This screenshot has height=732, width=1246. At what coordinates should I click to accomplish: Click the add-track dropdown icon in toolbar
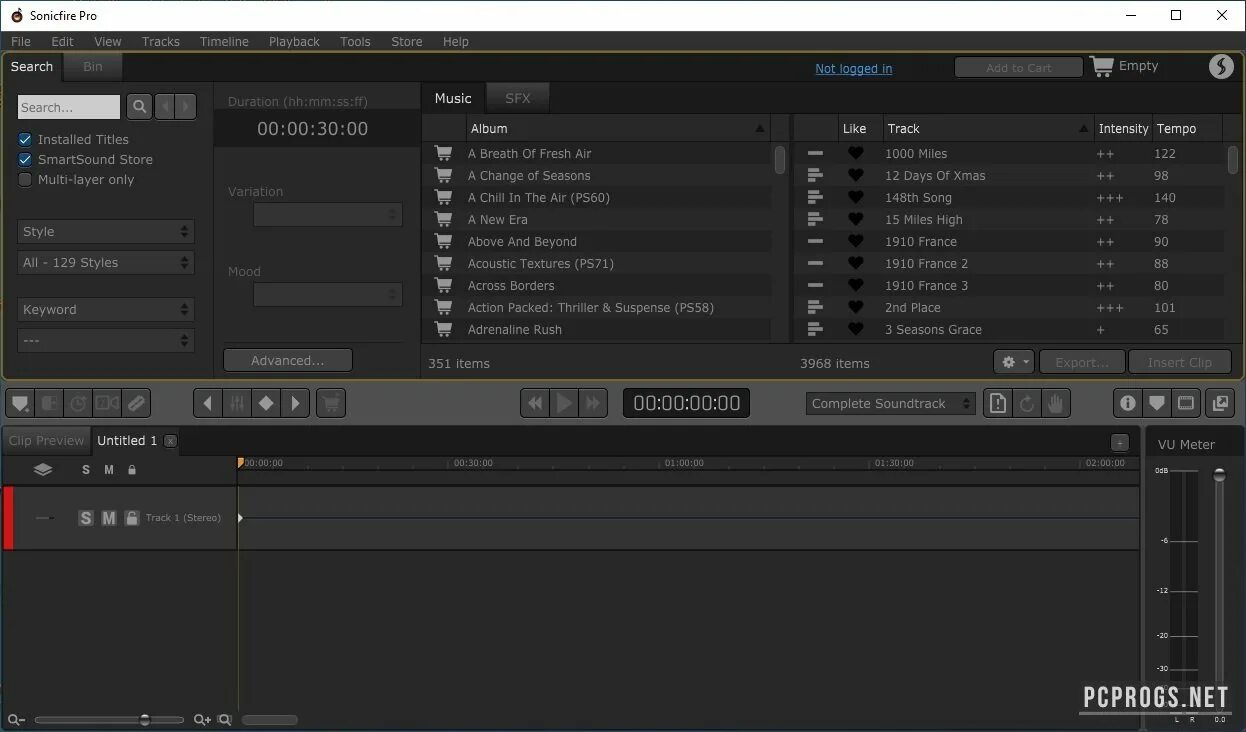coord(20,403)
